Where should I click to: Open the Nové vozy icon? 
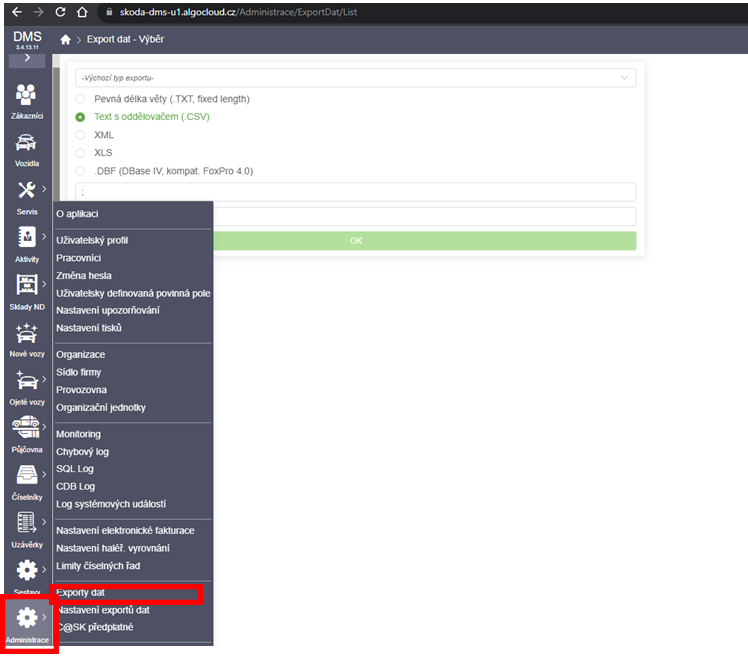pyautogui.click(x=26, y=334)
